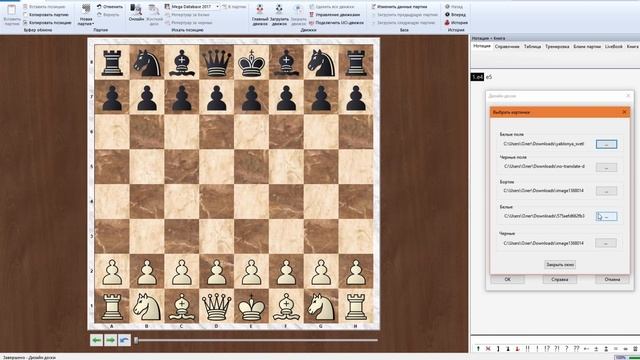
Task: Click the green left arrow below board
Action: 96,340
